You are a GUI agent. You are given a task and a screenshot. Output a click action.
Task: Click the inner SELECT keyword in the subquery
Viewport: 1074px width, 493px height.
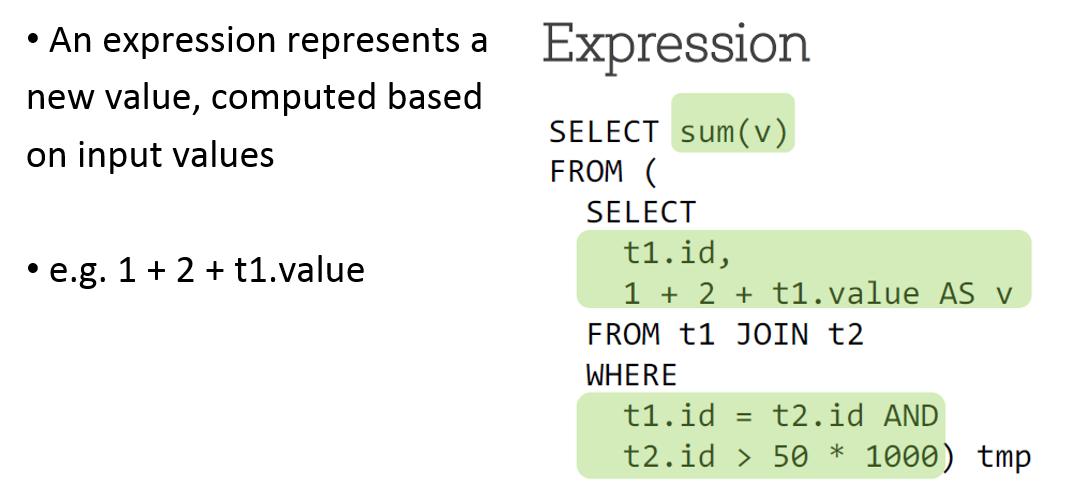(641, 212)
